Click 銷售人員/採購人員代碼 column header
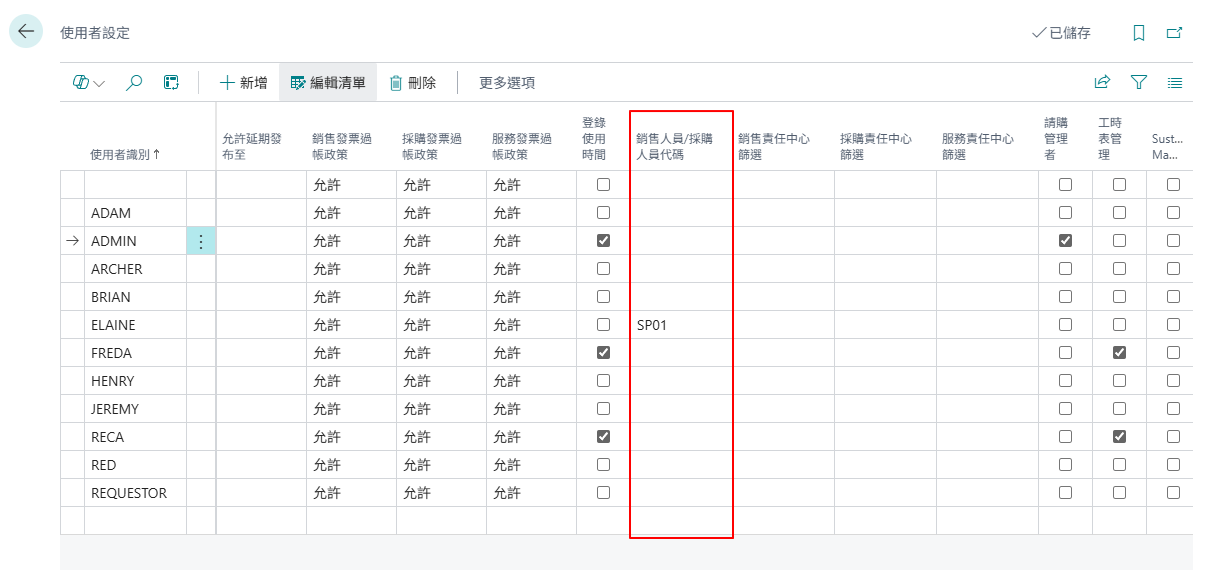This screenshot has height=570, width=1230. [x=675, y=147]
